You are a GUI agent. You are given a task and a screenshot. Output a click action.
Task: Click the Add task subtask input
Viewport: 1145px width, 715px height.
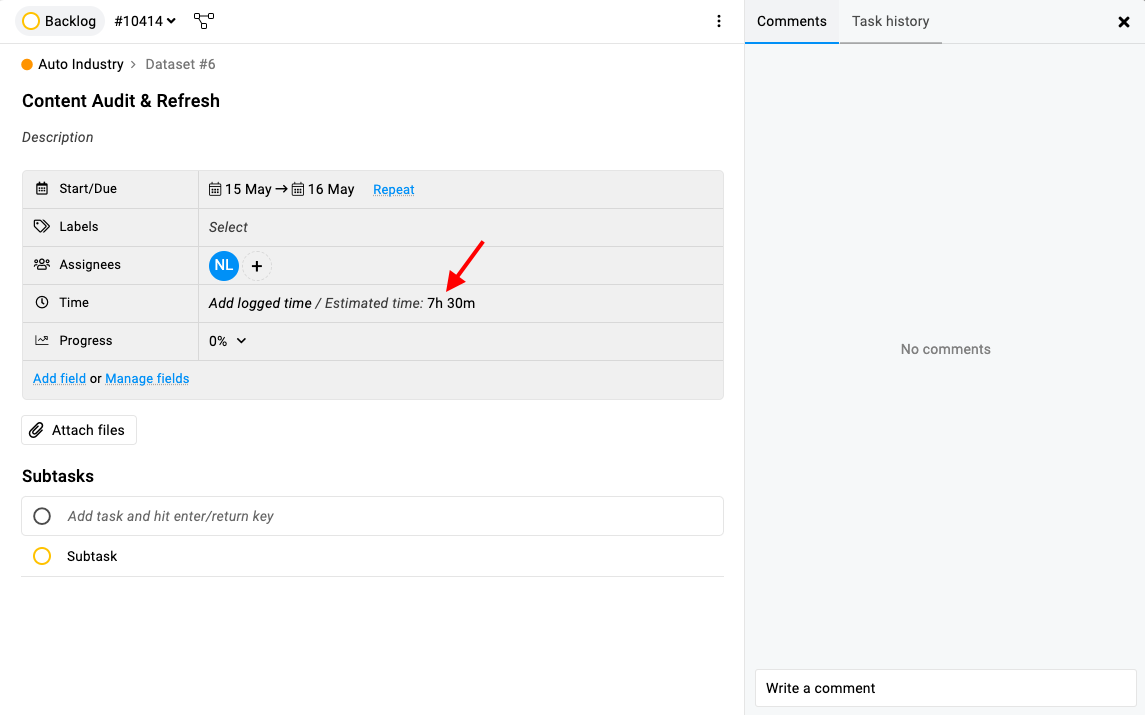click(372, 516)
